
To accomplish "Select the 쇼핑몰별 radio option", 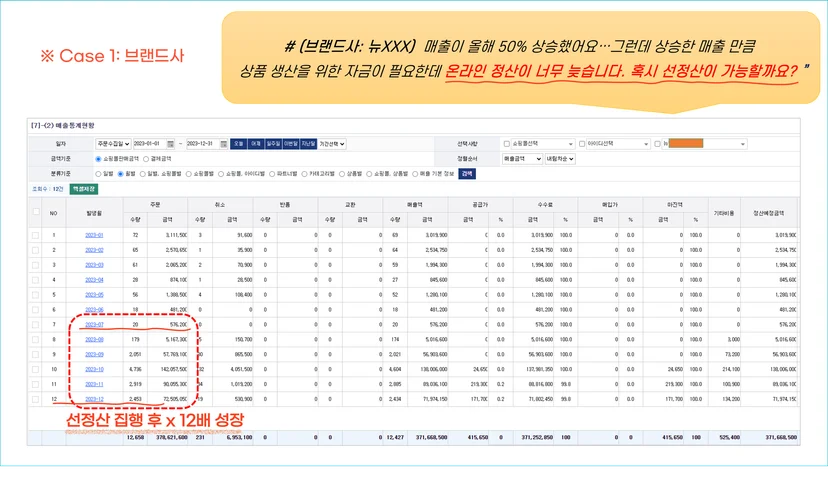I will click(x=189, y=174).
